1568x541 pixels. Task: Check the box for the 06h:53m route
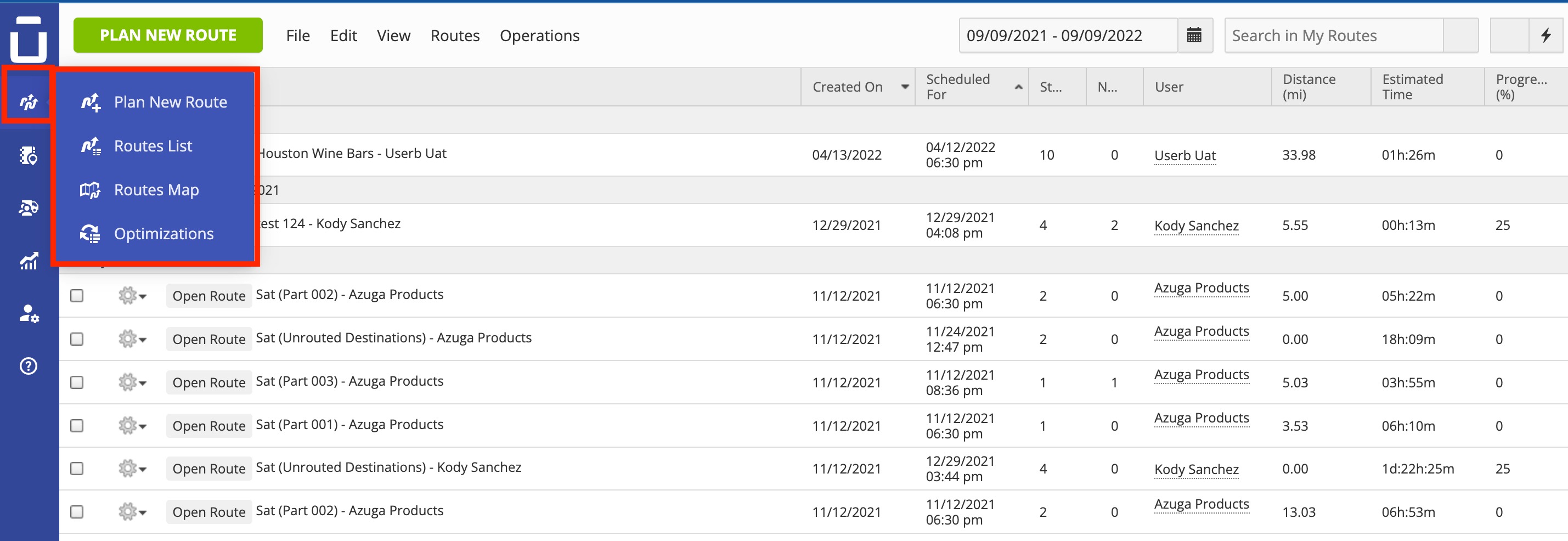coord(77,512)
